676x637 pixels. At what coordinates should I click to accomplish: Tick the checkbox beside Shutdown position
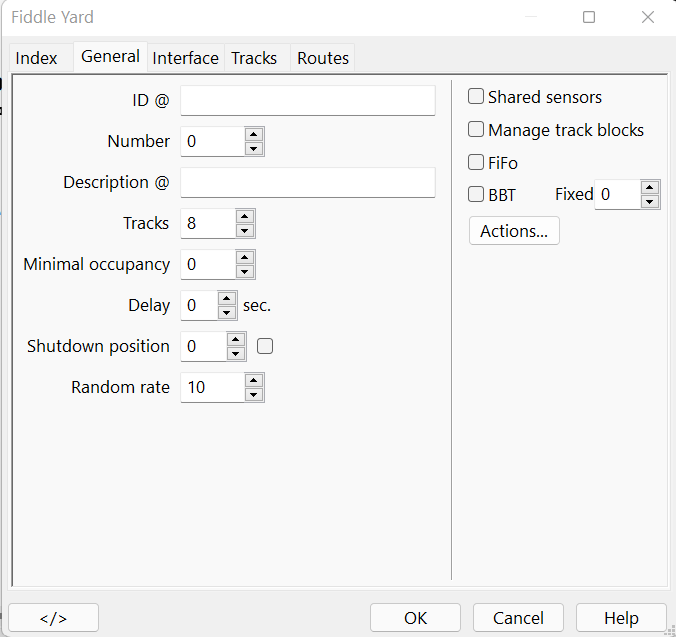point(265,346)
